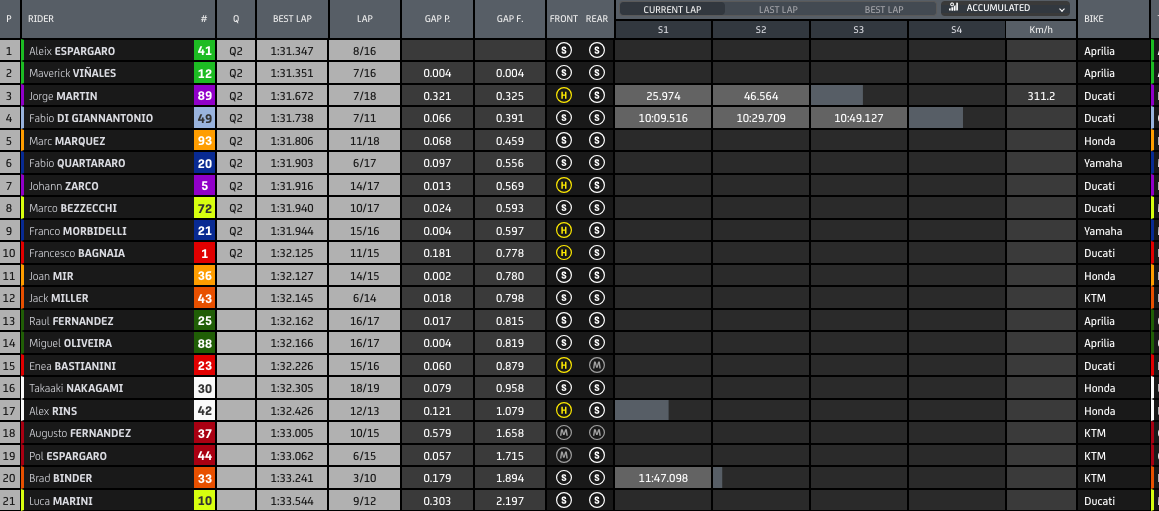Click Alex Rins' S1 progress bar
This screenshot has width=1159, height=511.
642,410
